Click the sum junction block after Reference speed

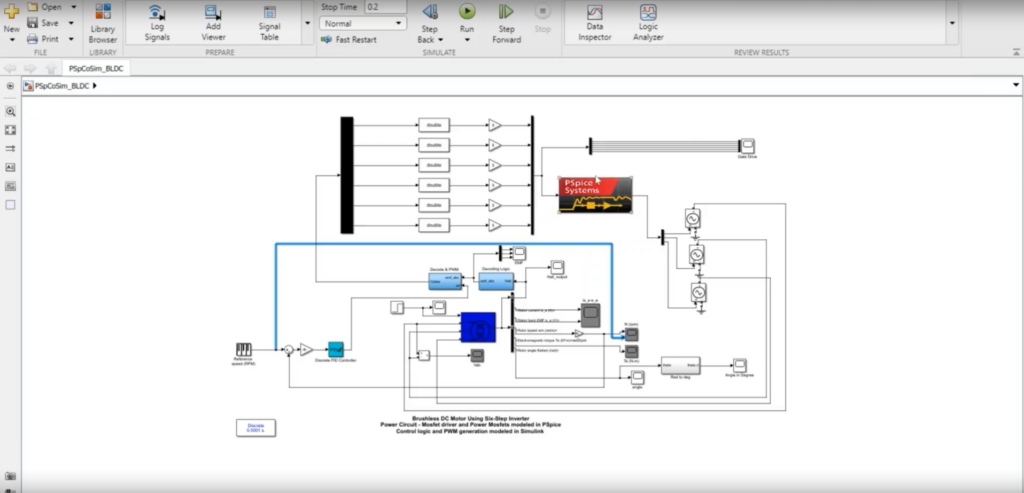[288, 351]
